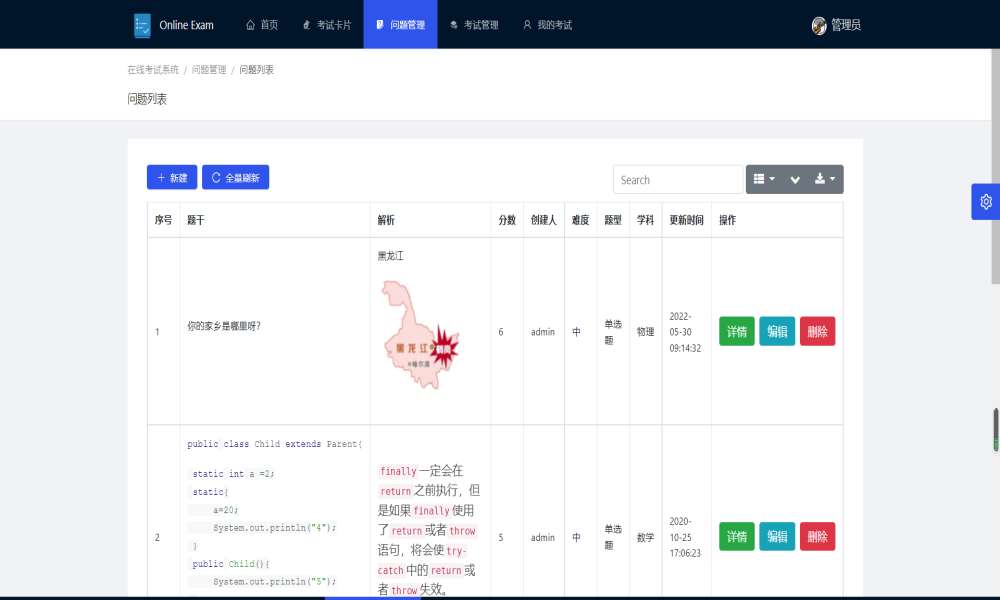Image resolution: width=1000 pixels, height=600 pixels.
Task: Click the 黑龙江 map image thumbnail
Action: (420, 335)
